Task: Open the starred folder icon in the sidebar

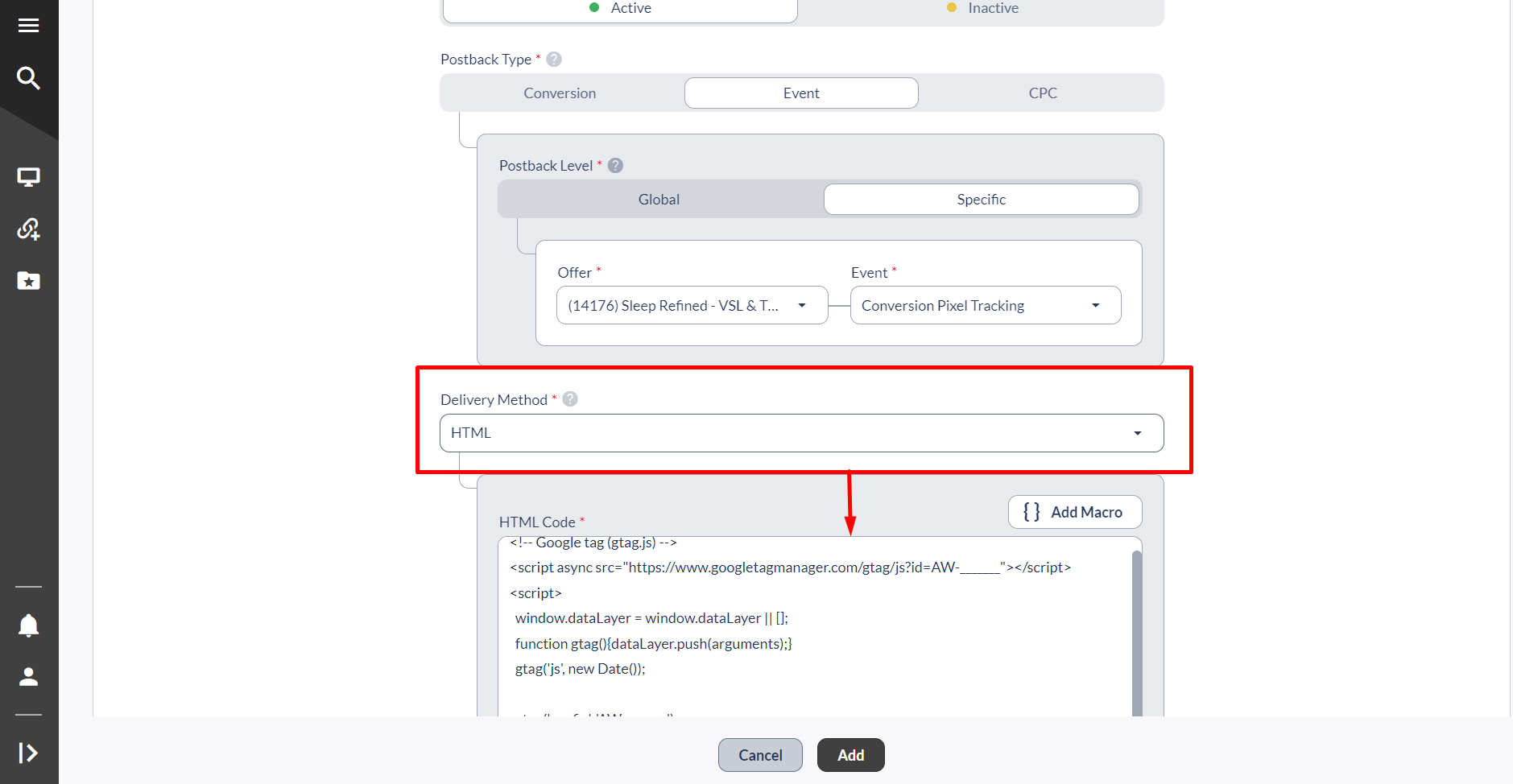Action: click(x=28, y=281)
